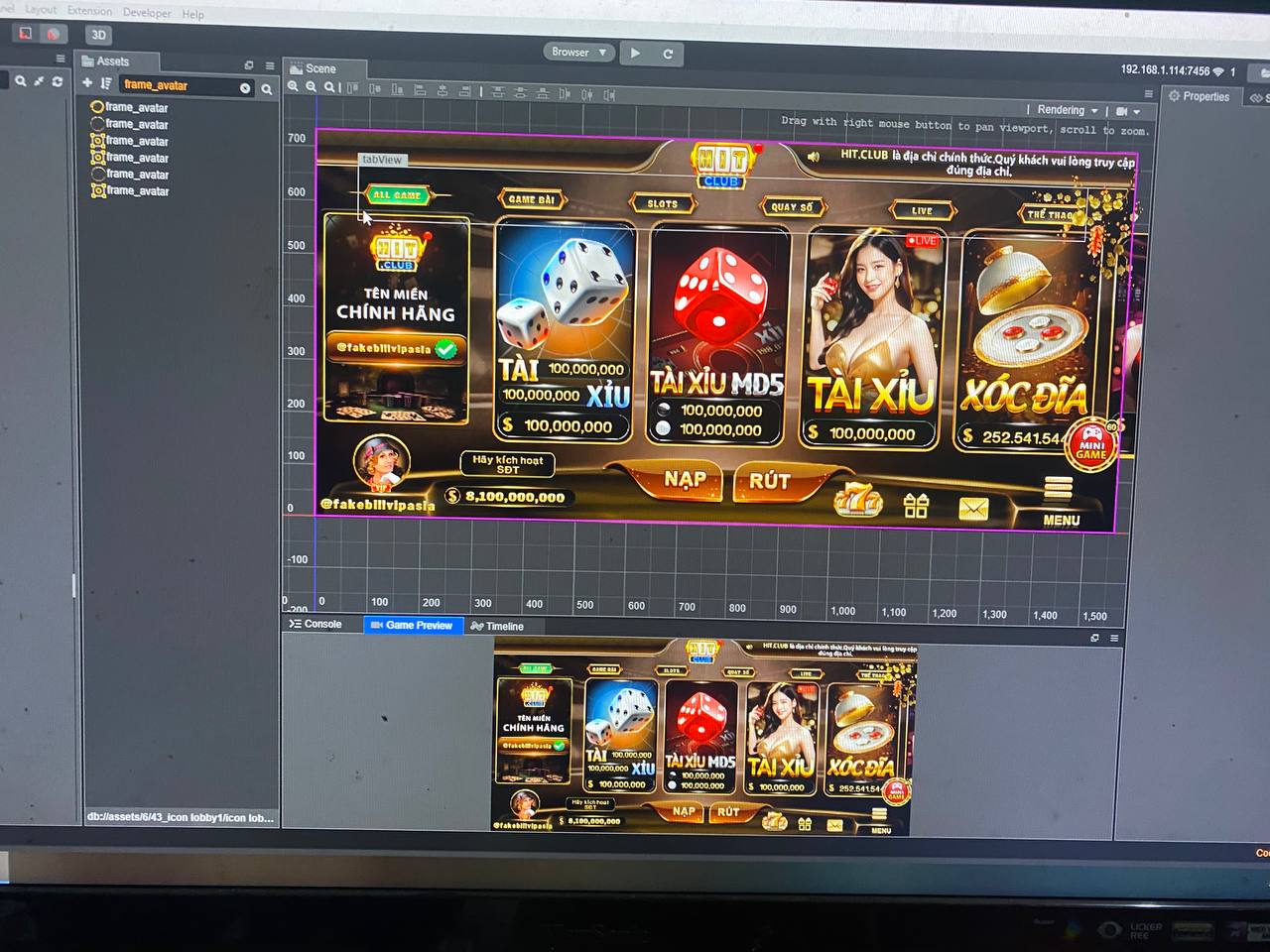The width and height of the screenshot is (1270, 952).
Task: Open the Layout menu
Action: pyautogui.click(x=41, y=9)
